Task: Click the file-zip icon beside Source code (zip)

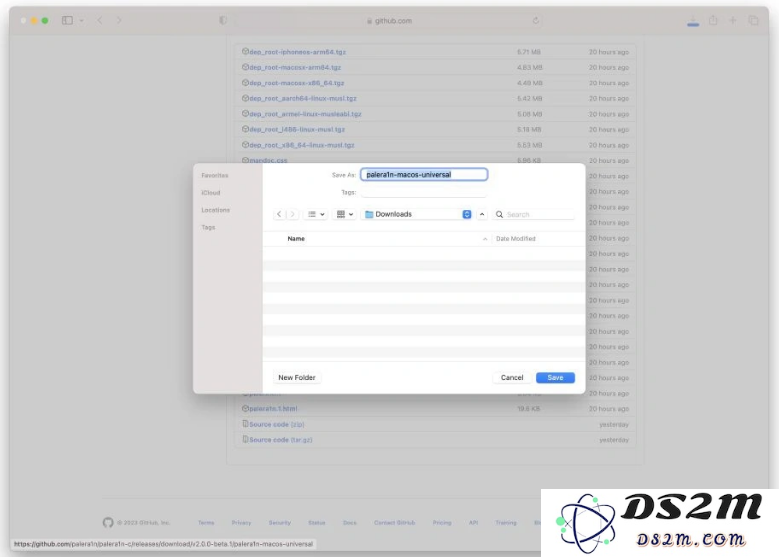Action: tap(245, 424)
